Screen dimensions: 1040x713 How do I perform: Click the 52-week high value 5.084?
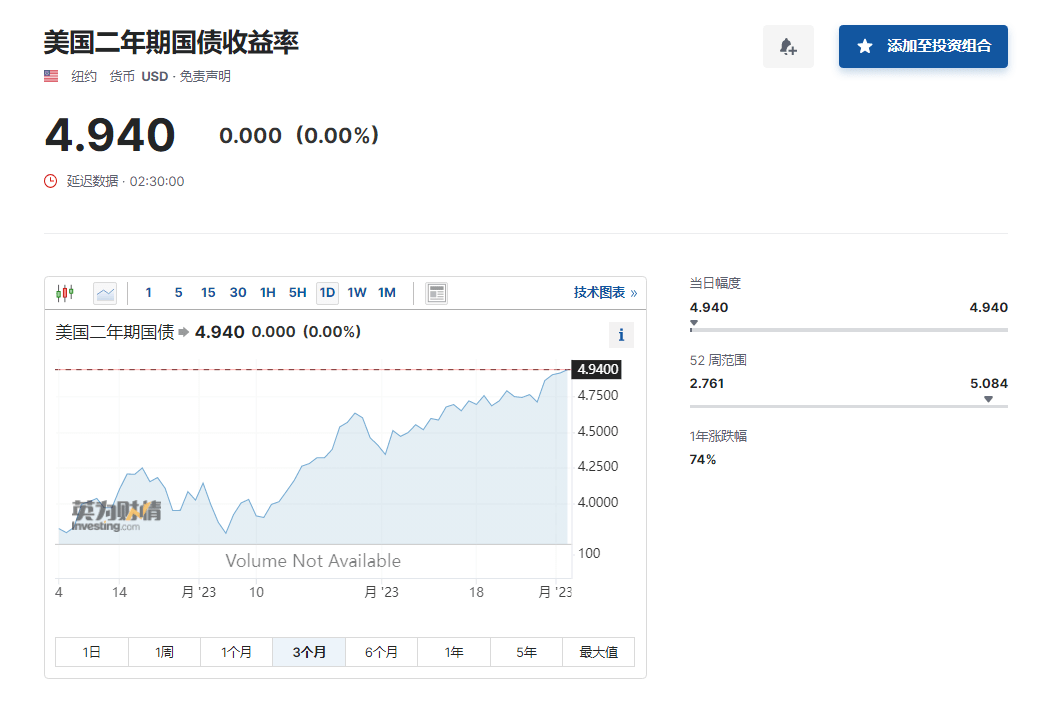989,383
